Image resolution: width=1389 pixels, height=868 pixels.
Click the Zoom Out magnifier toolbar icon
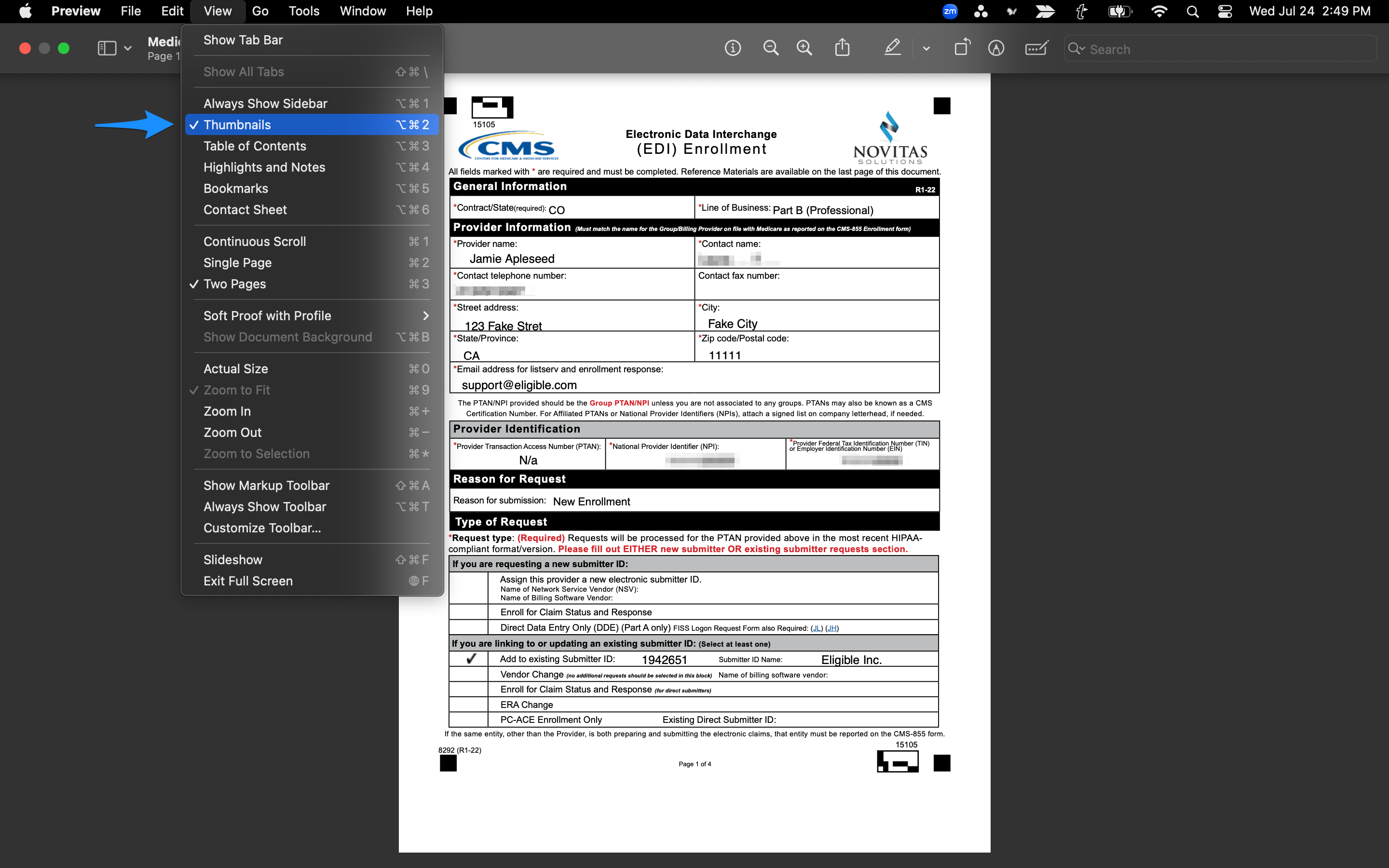tap(770, 48)
